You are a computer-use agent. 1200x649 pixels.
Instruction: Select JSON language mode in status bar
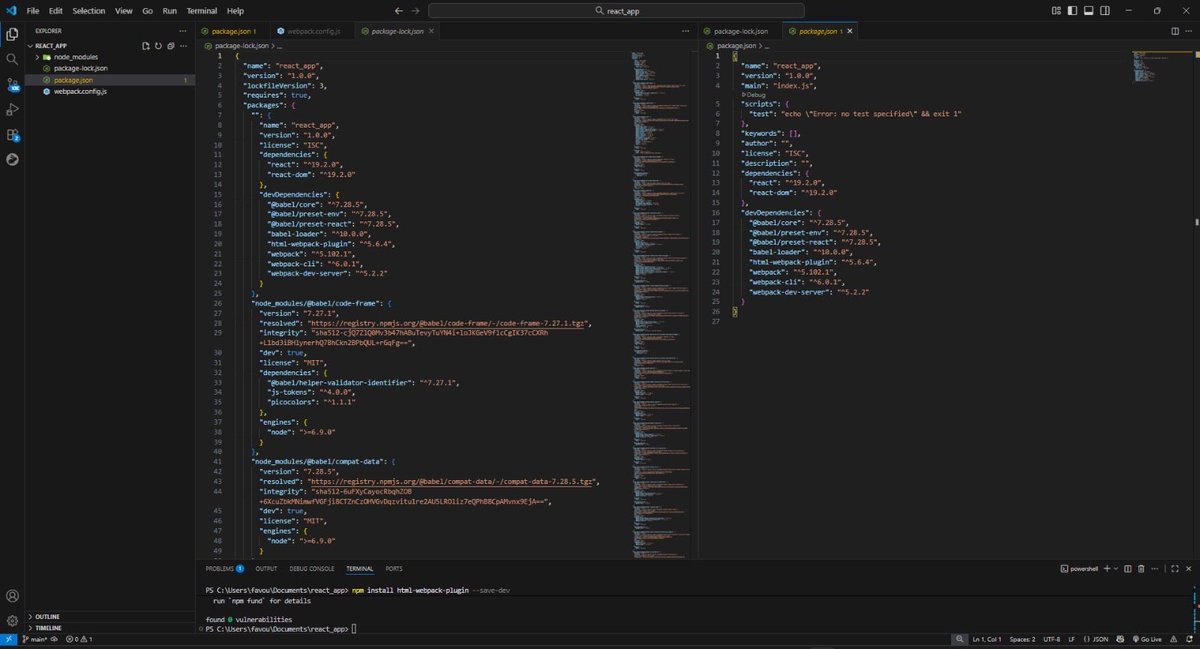[x=1097, y=639]
